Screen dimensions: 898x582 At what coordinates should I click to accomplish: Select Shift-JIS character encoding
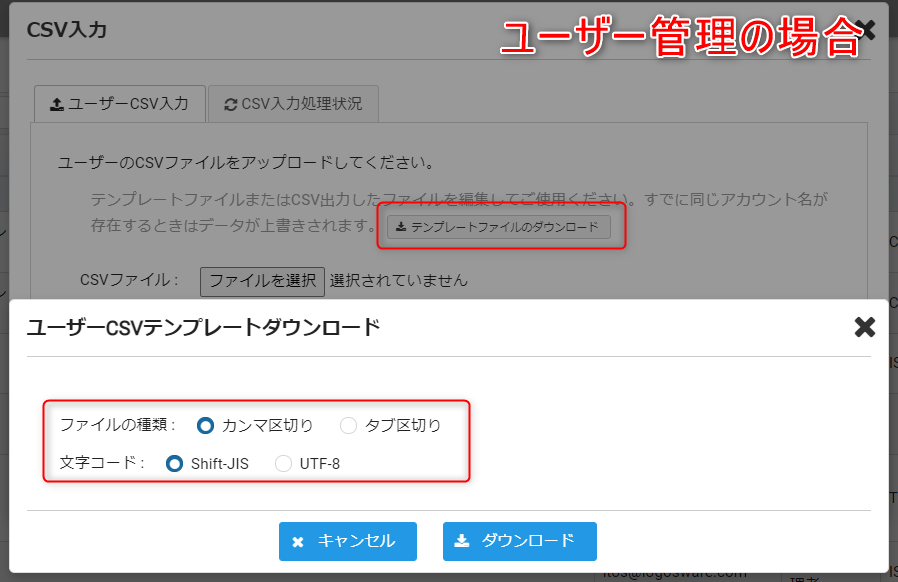coord(174,464)
